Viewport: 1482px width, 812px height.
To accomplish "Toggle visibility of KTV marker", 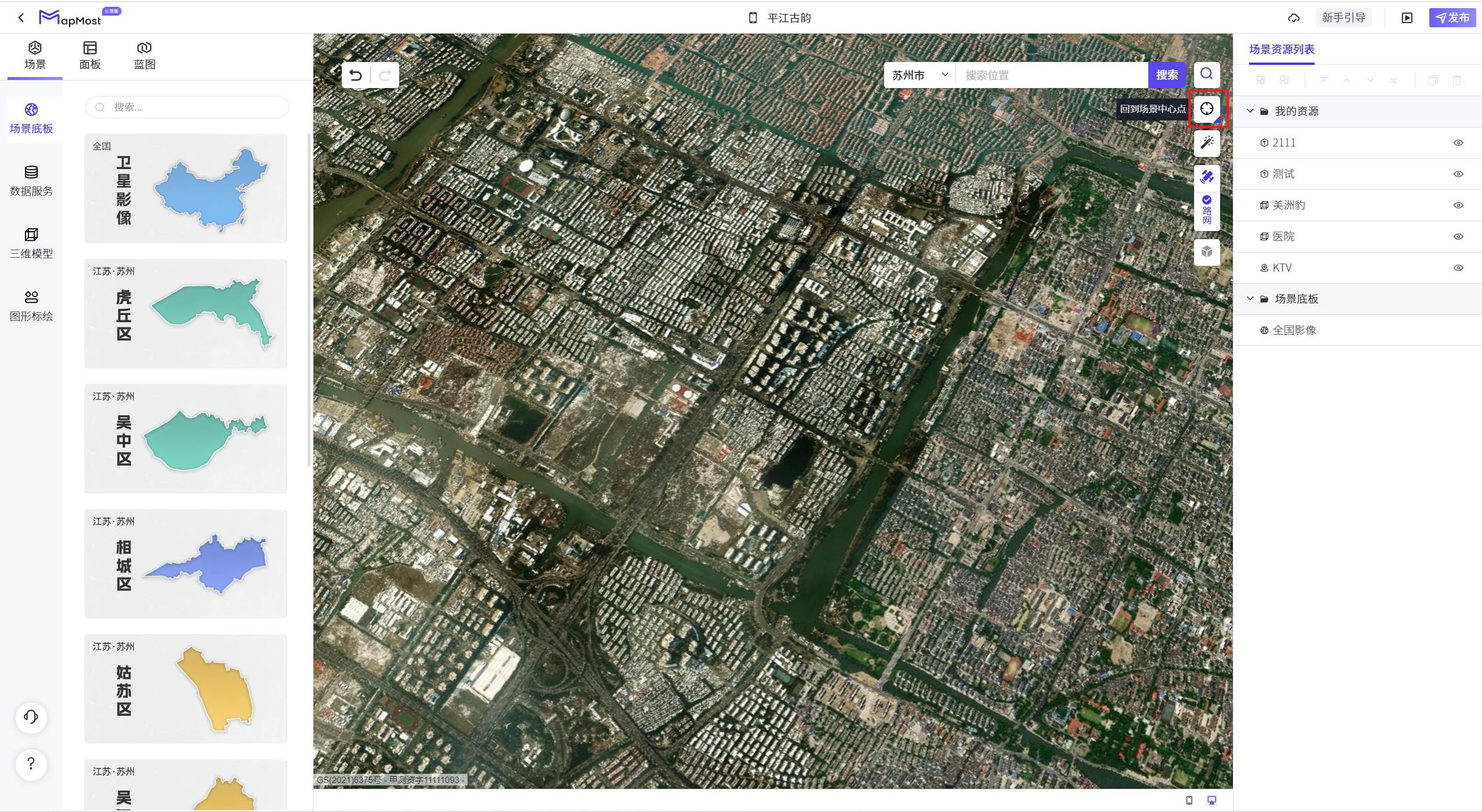I will pyautogui.click(x=1458, y=268).
